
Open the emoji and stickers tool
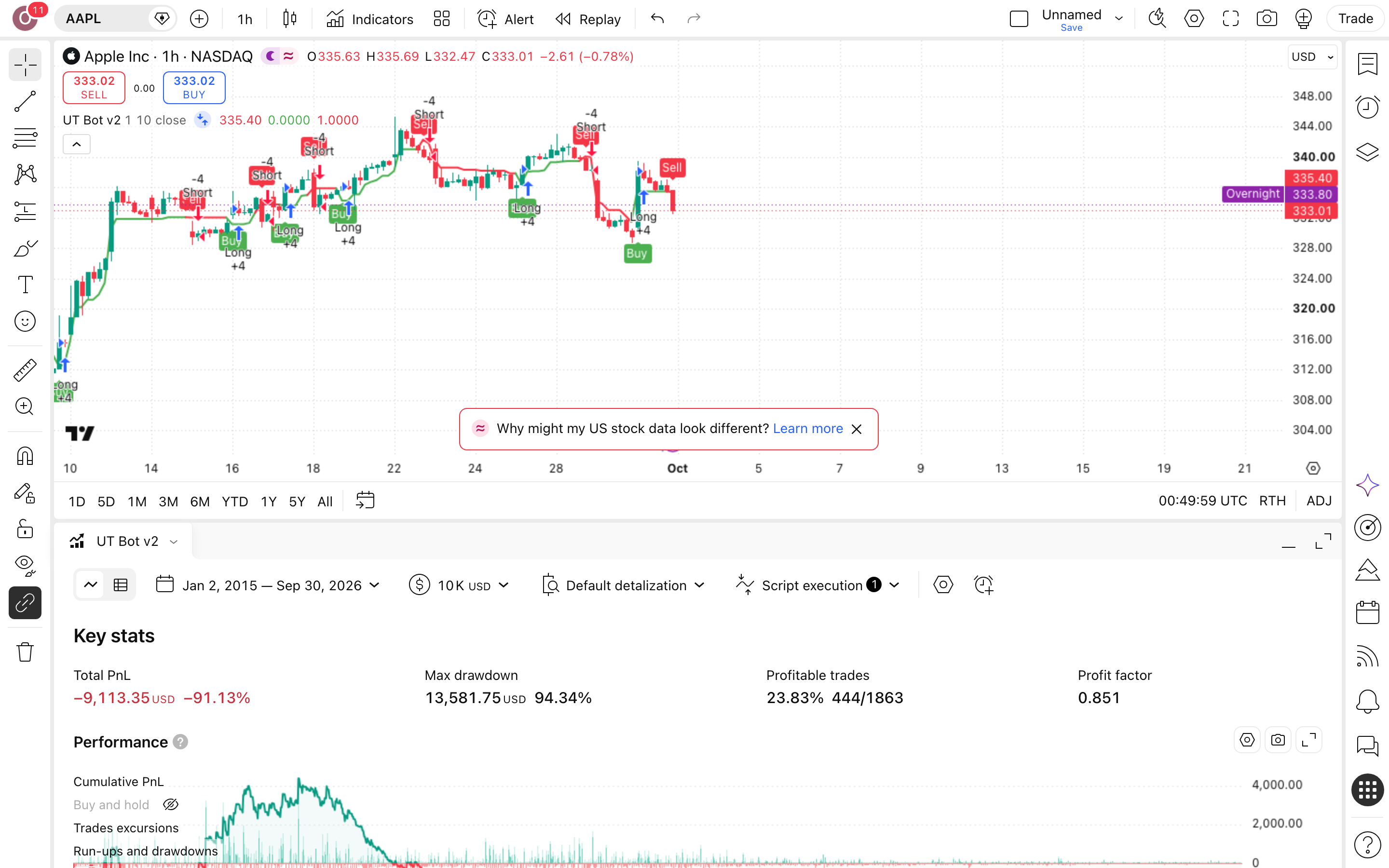pyautogui.click(x=25, y=322)
